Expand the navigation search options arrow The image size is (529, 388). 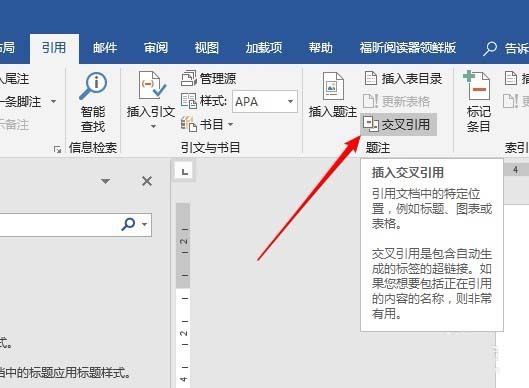tap(145, 224)
